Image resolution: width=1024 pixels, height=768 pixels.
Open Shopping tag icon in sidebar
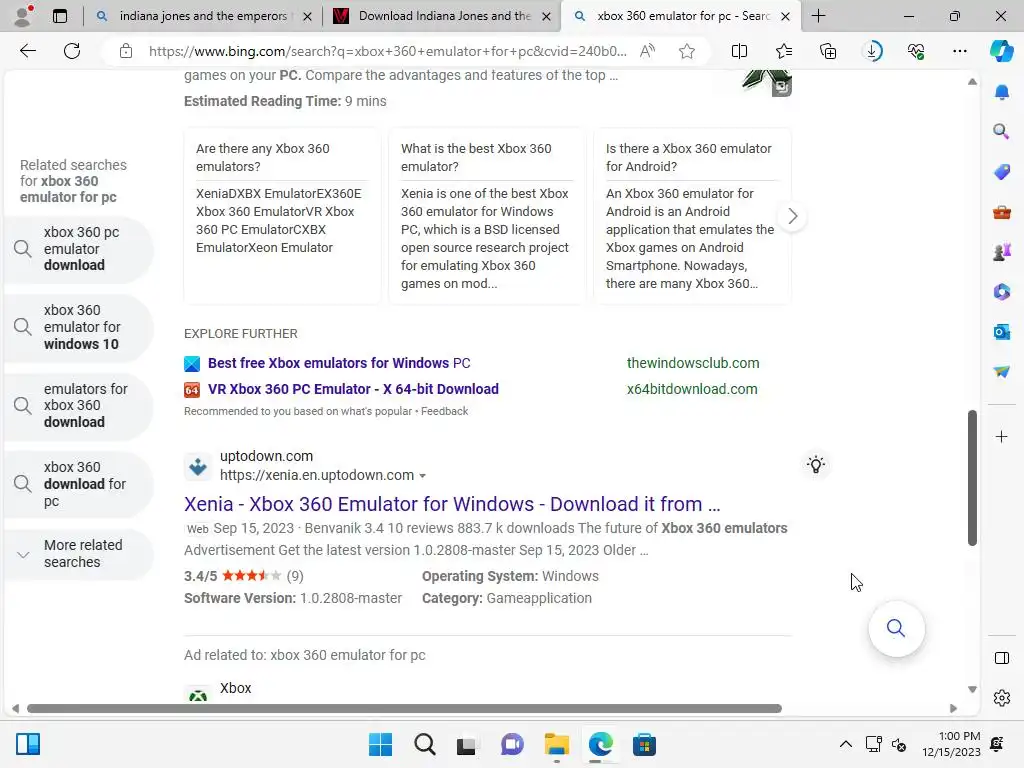[1002, 172]
